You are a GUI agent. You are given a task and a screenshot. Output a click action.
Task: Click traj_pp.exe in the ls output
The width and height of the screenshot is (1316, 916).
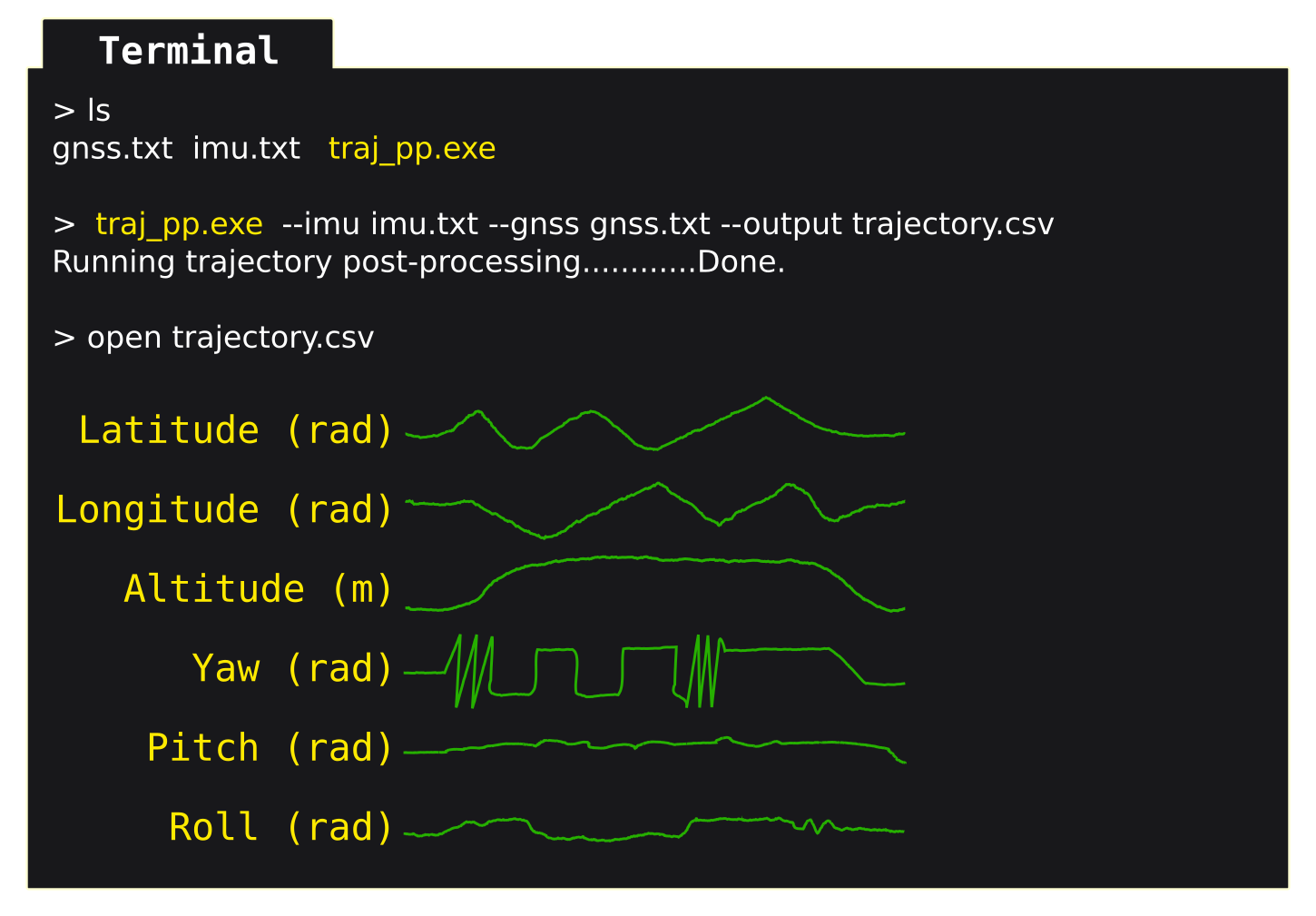pyautogui.click(x=412, y=149)
